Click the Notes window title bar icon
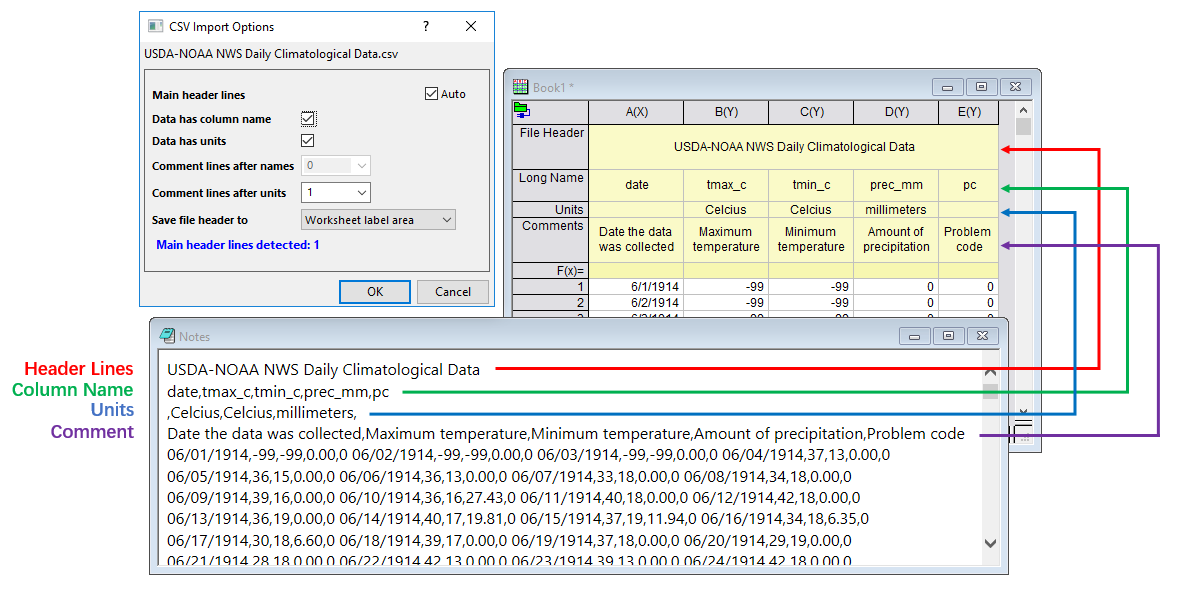 [x=167, y=336]
